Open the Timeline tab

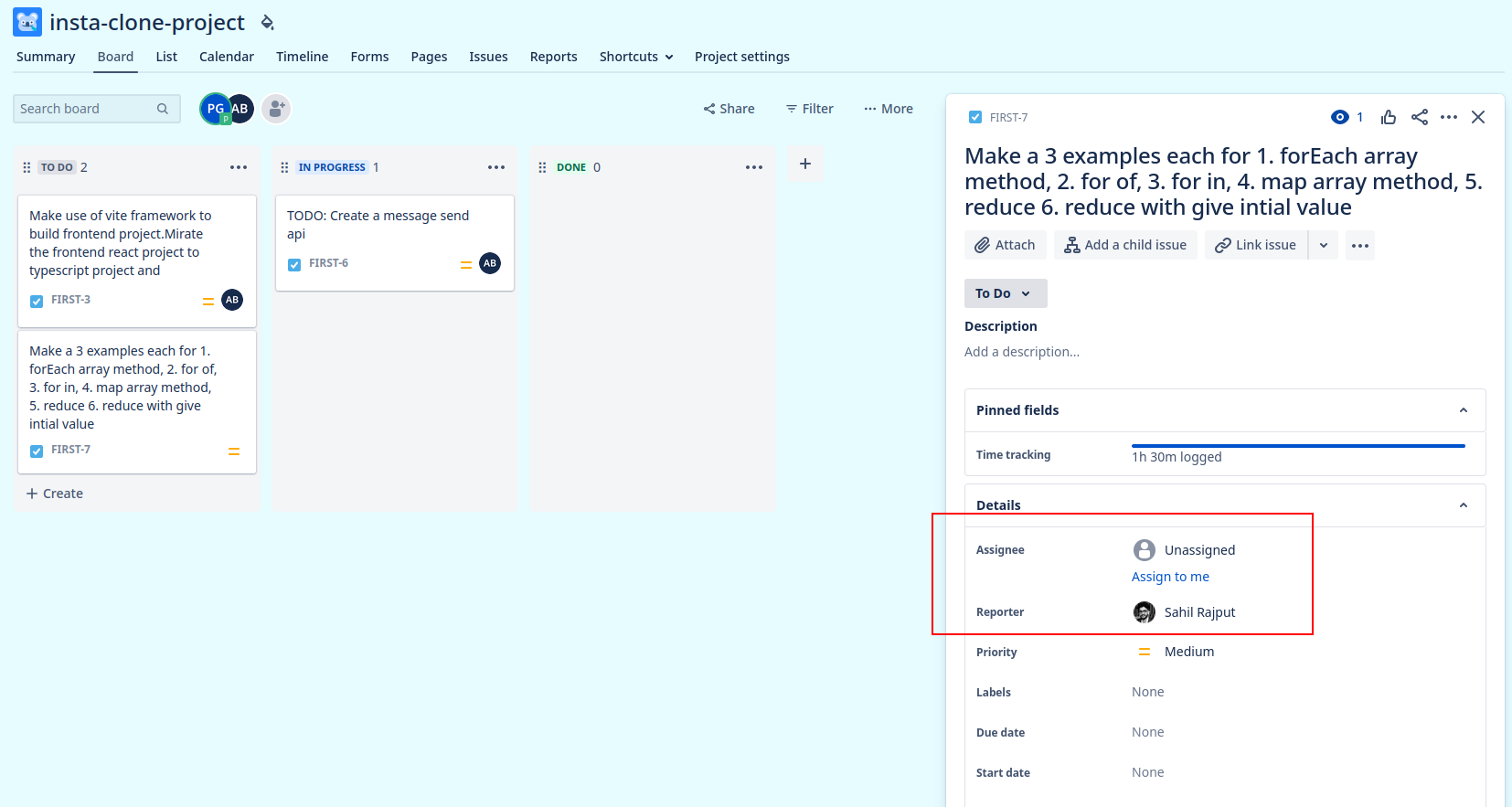click(303, 57)
